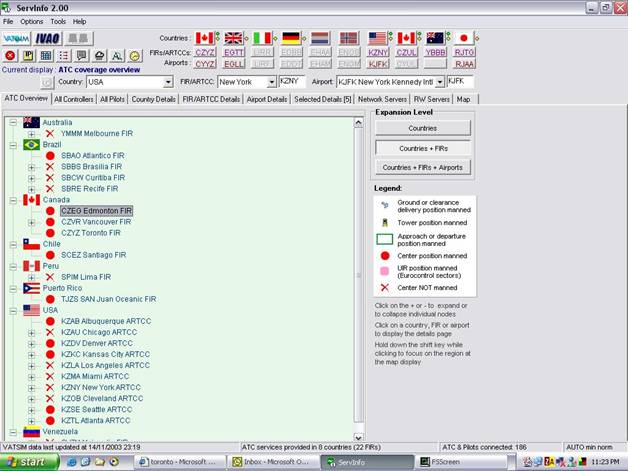
Task: Click the Japan flag shortcut
Action: 464,38
